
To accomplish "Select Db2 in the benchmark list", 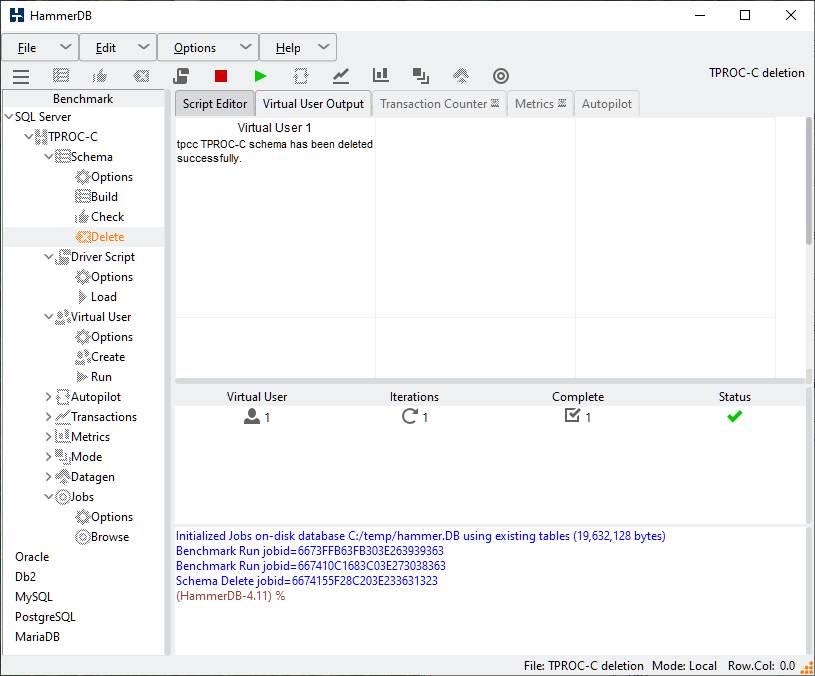I will pos(25,577).
